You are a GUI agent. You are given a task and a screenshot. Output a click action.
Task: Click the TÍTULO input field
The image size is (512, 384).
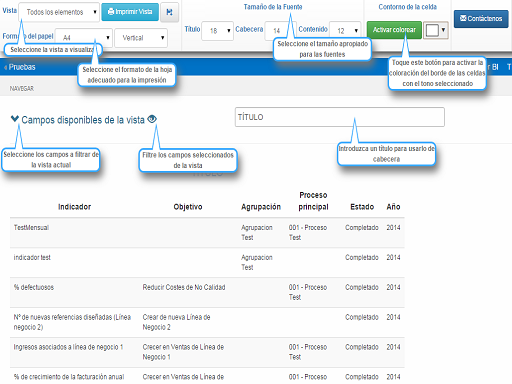340,117
